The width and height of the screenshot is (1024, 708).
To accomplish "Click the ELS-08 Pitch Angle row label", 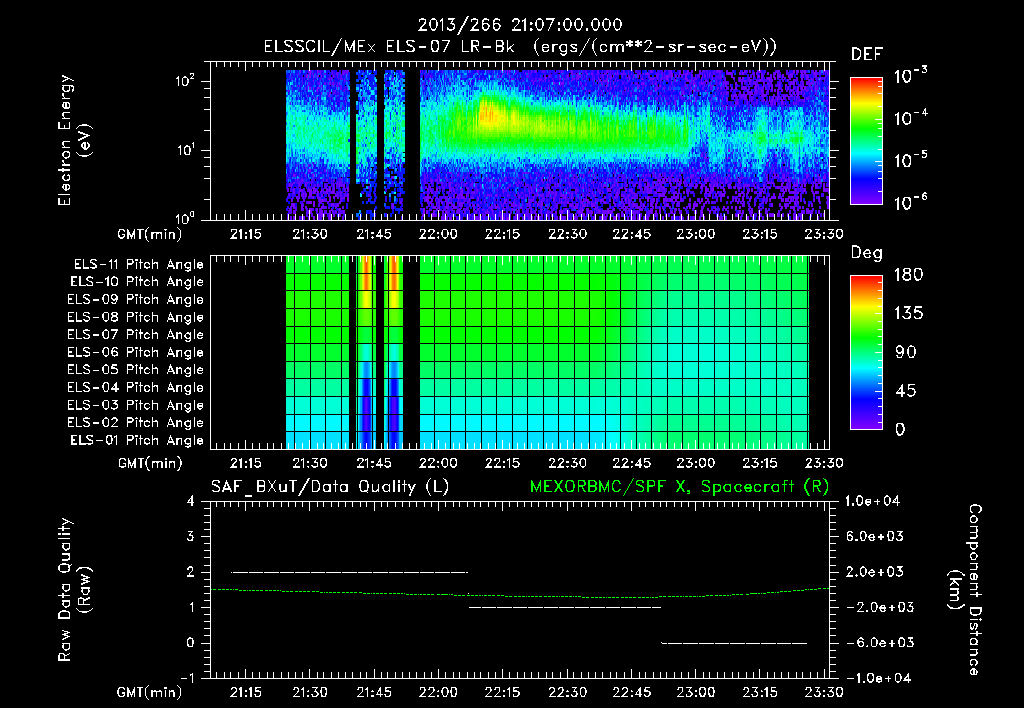I will click(135, 317).
